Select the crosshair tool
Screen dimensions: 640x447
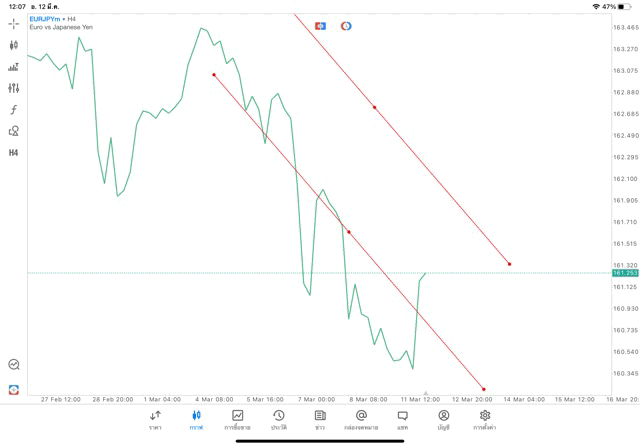click(13, 23)
